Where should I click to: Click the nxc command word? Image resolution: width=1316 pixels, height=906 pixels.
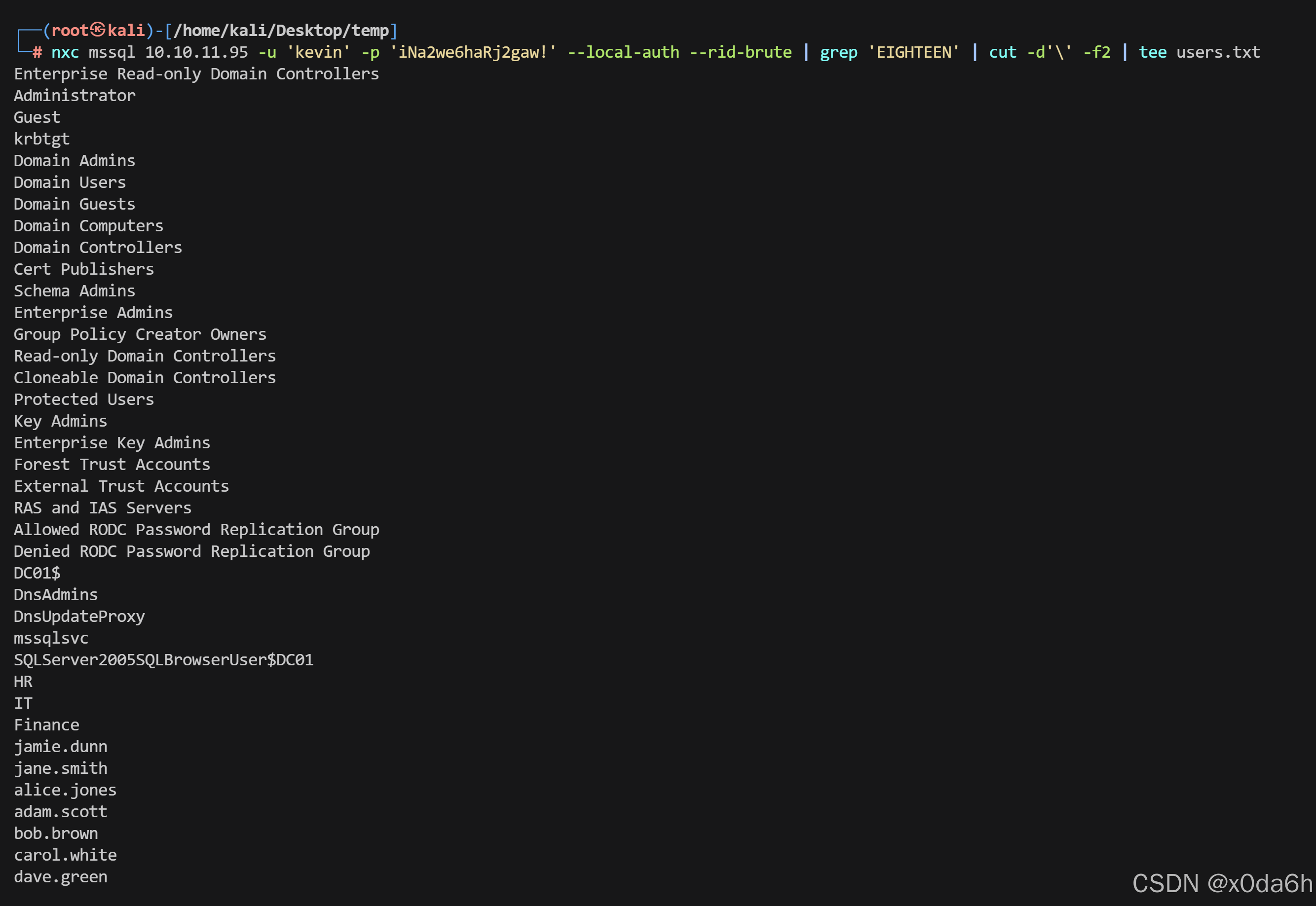point(65,52)
